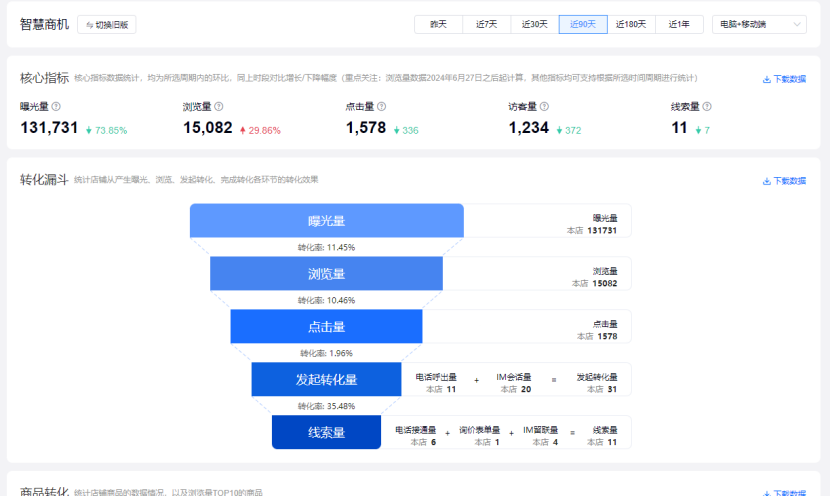Screen dimensions: 830x496
Task: Click the 核心指标 section heading
Action: point(44,78)
